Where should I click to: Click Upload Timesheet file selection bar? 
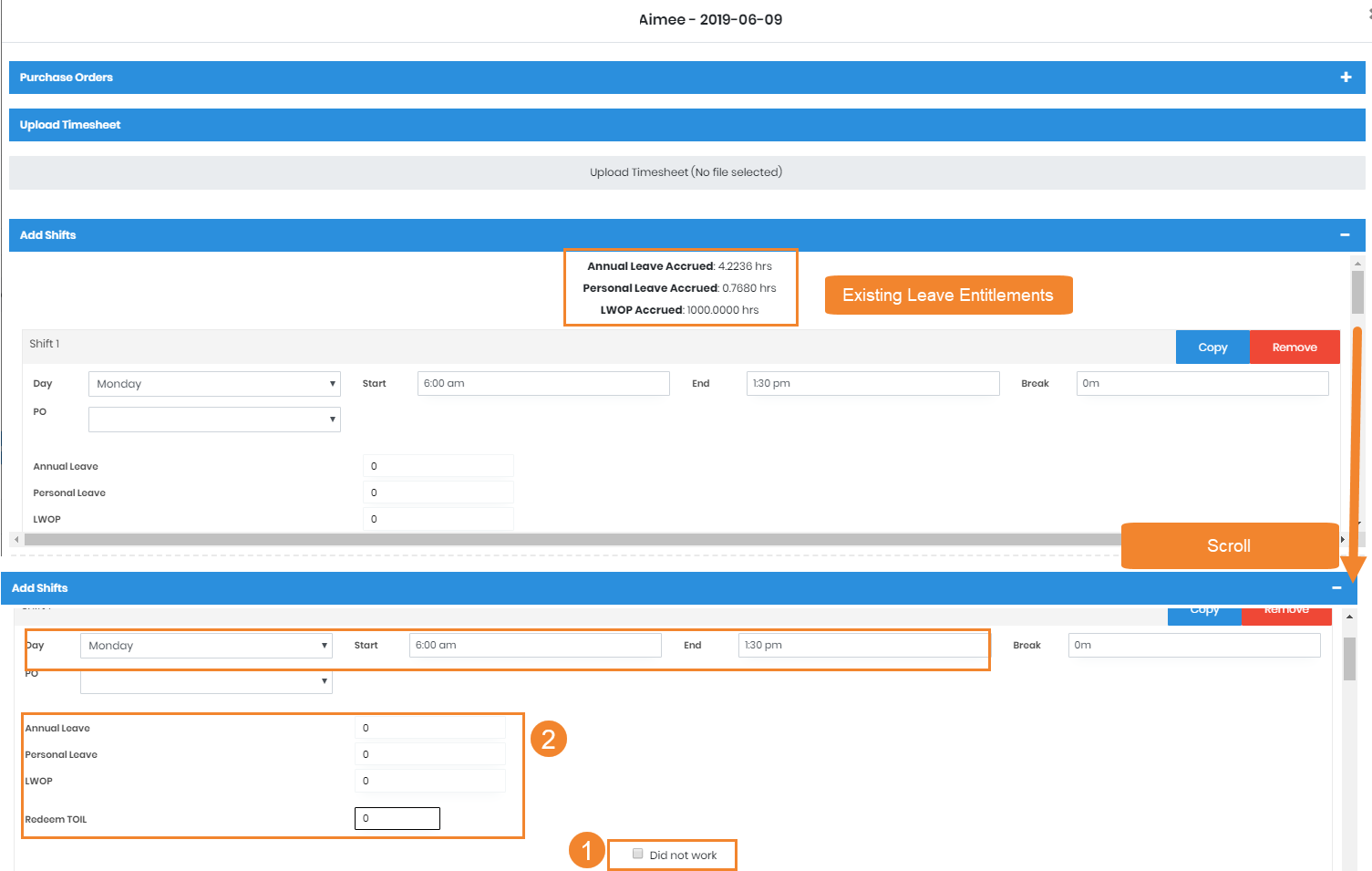(x=686, y=172)
